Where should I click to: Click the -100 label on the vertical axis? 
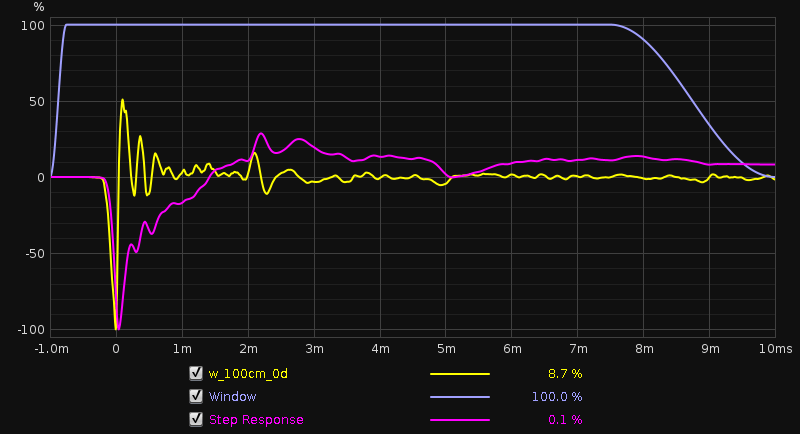[x=31, y=330]
